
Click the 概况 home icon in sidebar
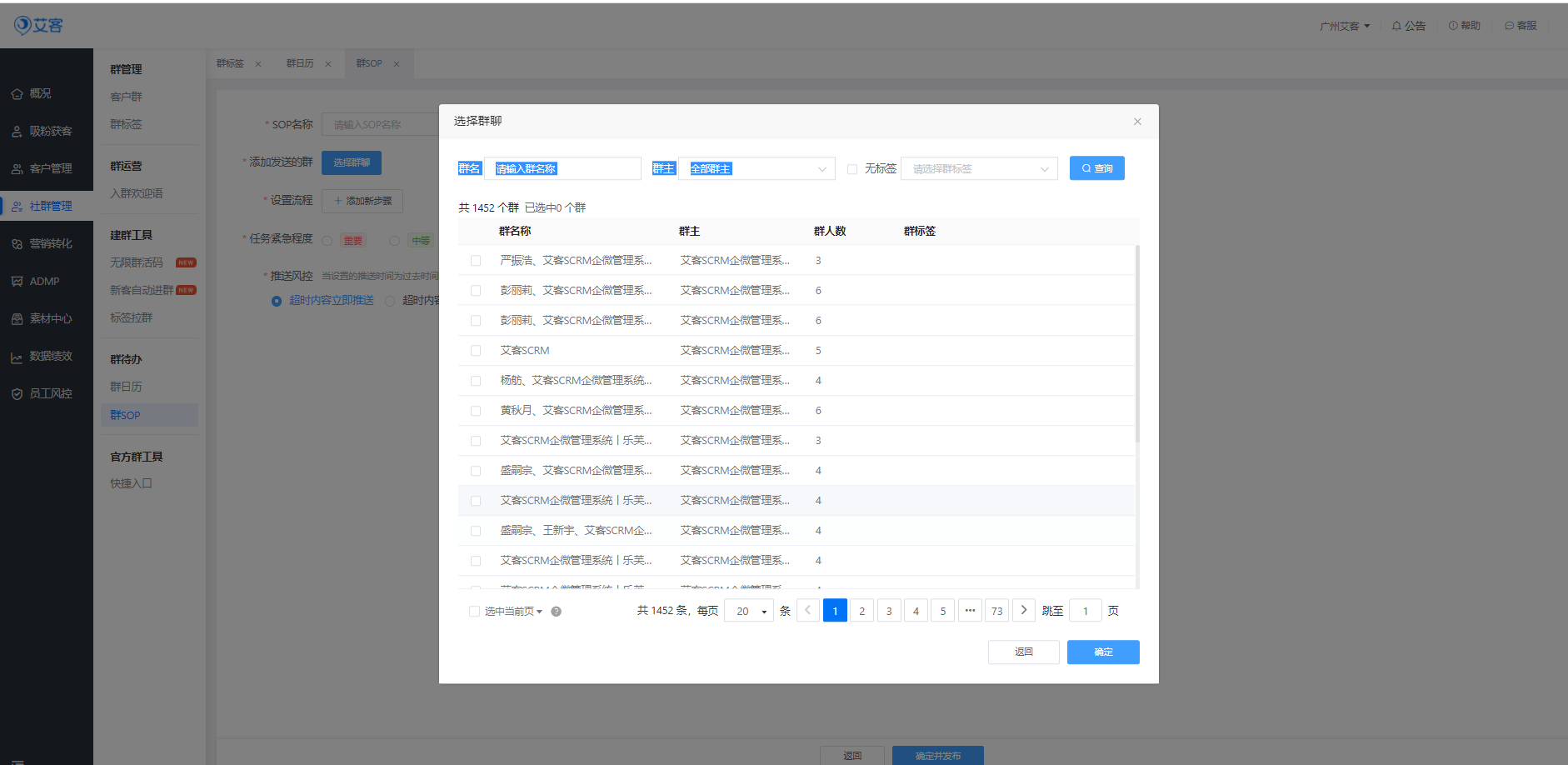coord(17,94)
